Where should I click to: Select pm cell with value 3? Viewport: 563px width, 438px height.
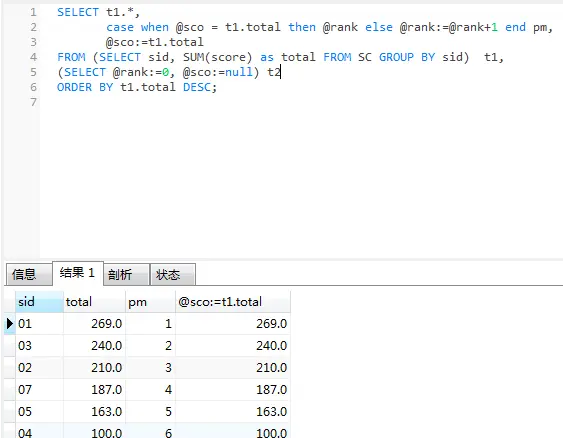[150, 368]
